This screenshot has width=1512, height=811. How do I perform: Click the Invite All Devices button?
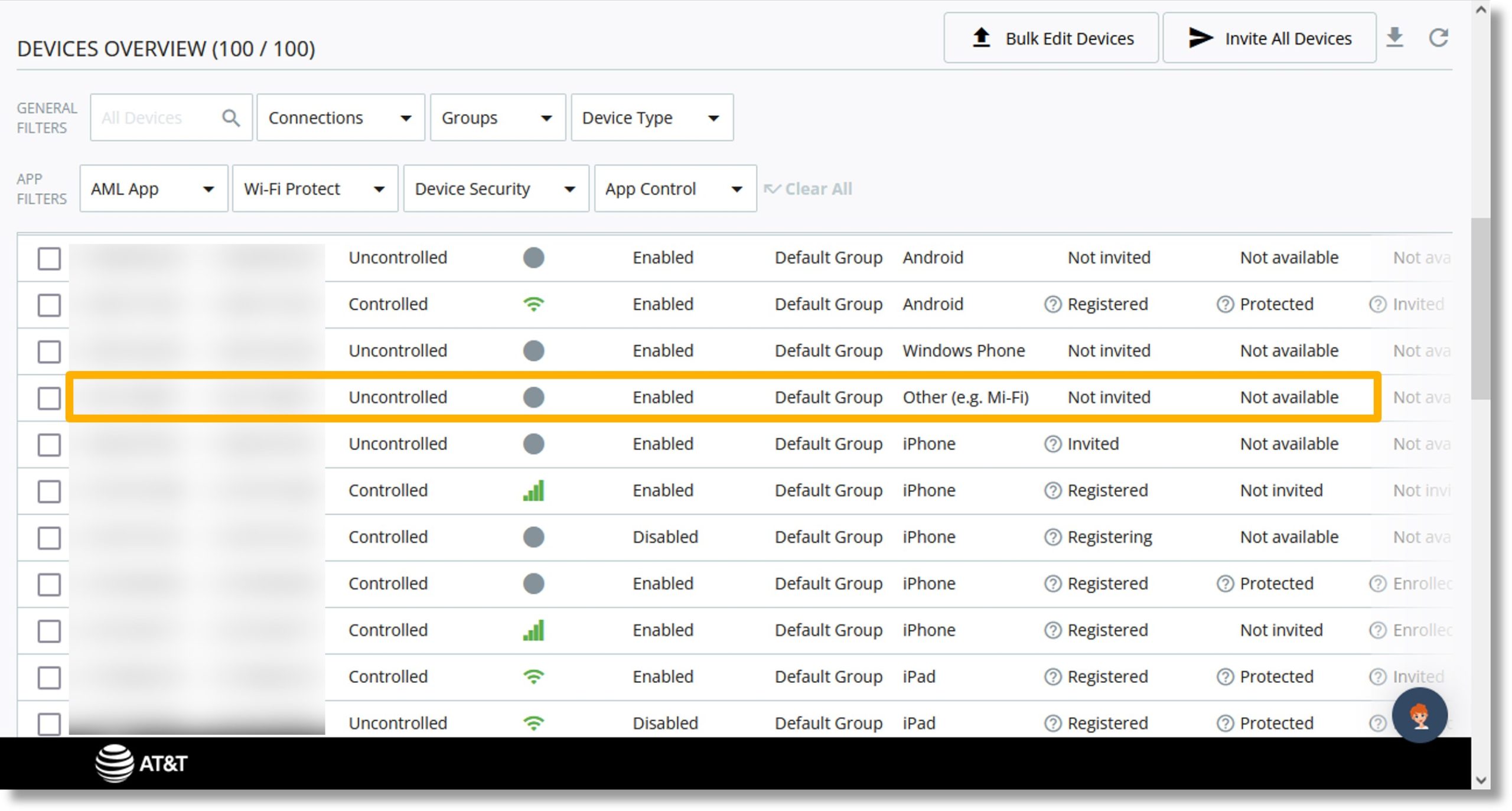pyautogui.click(x=1269, y=38)
